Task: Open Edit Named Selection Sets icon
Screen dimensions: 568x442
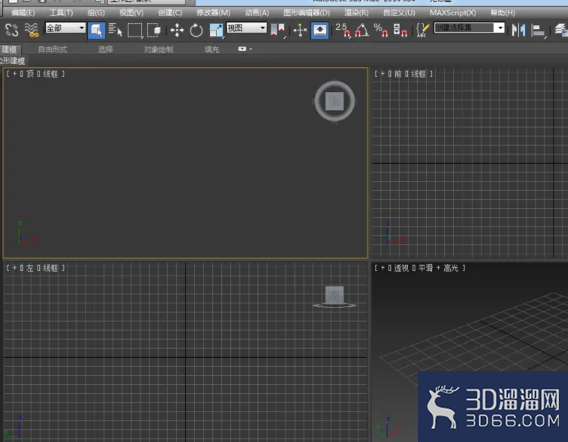Action: (422, 30)
